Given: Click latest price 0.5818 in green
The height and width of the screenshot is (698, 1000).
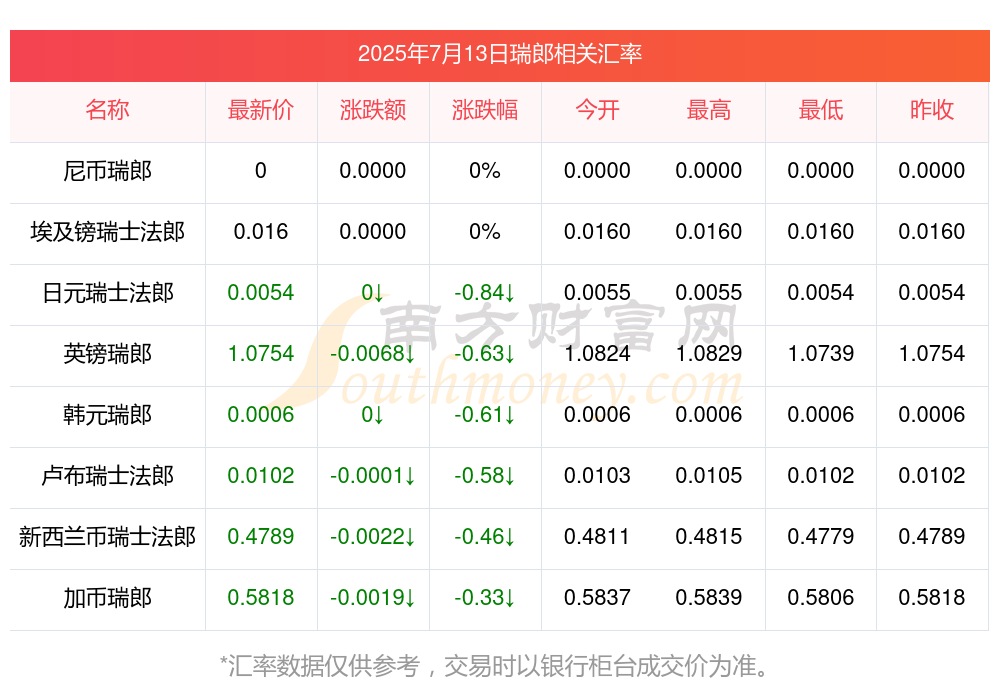Looking at the screenshot, I should click(x=261, y=598).
